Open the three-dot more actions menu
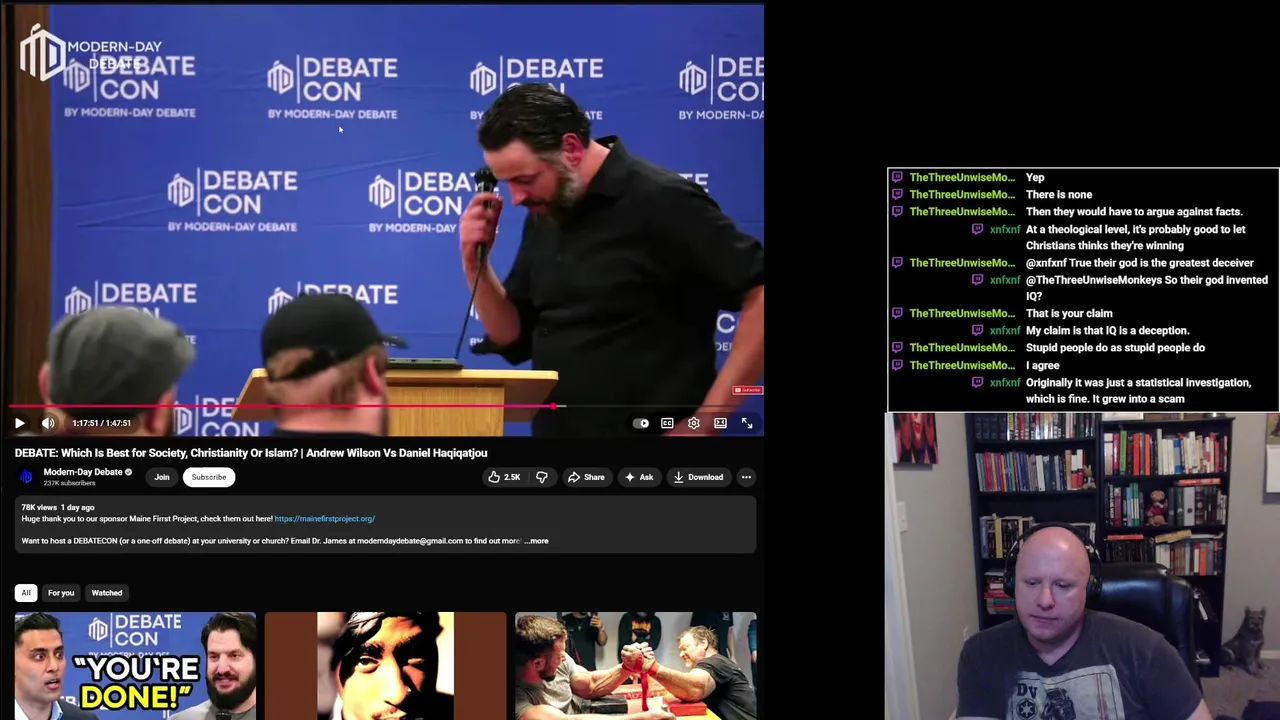Viewport: 1280px width, 720px height. pyautogui.click(x=746, y=477)
